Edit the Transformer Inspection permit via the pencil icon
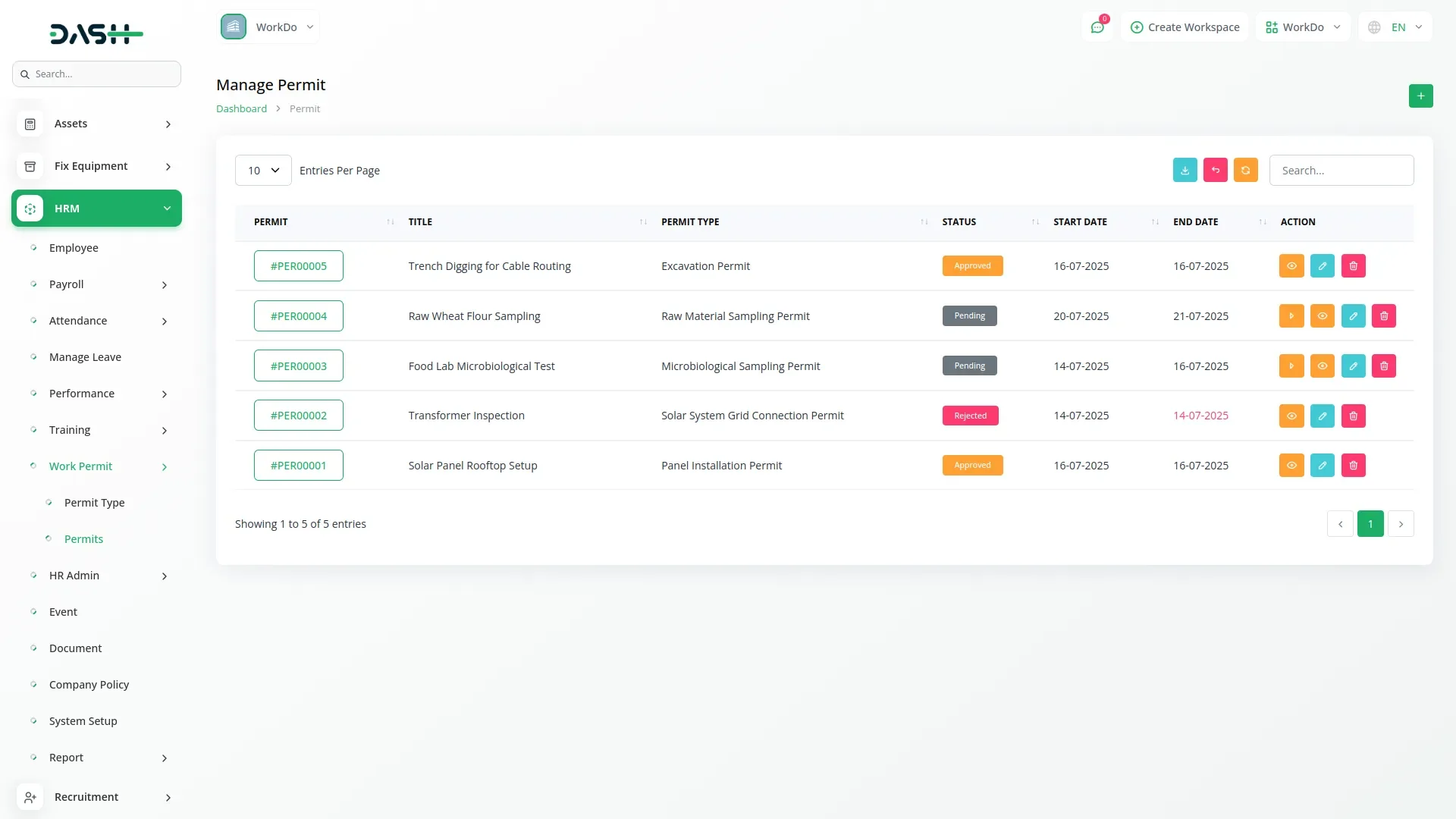The image size is (1456, 819). click(x=1322, y=416)
